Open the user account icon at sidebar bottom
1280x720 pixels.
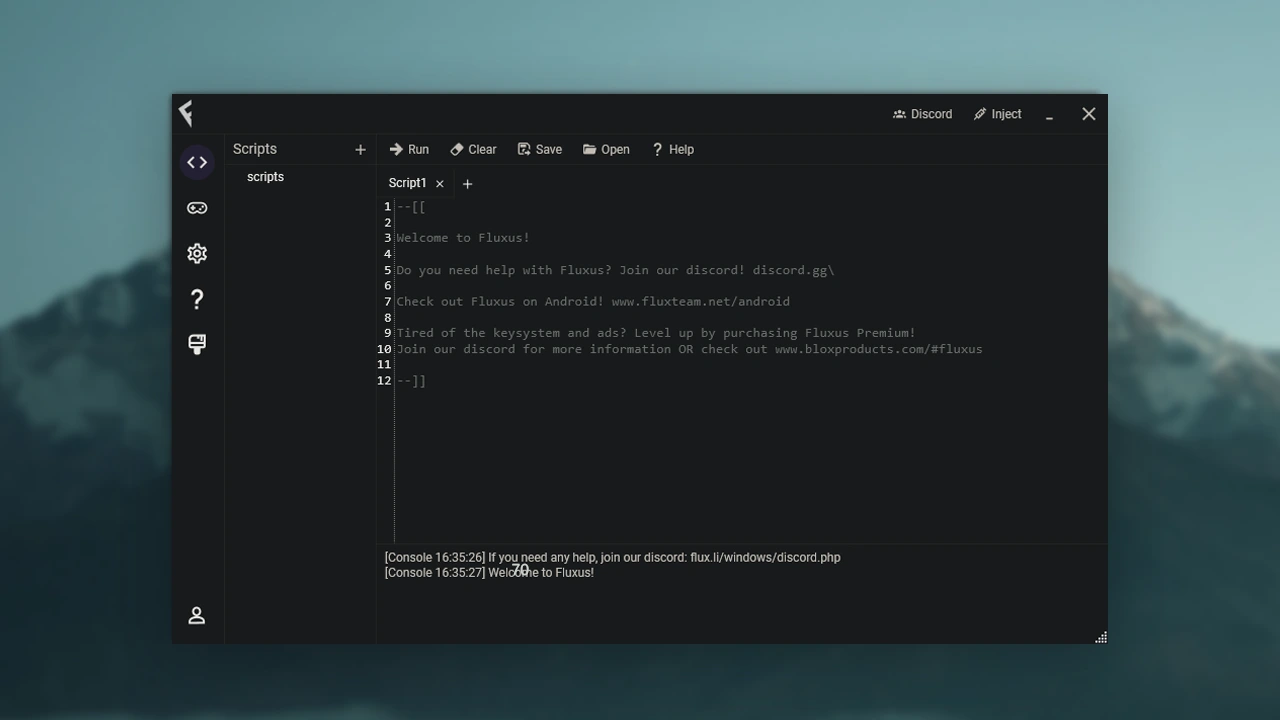point(197,615)
